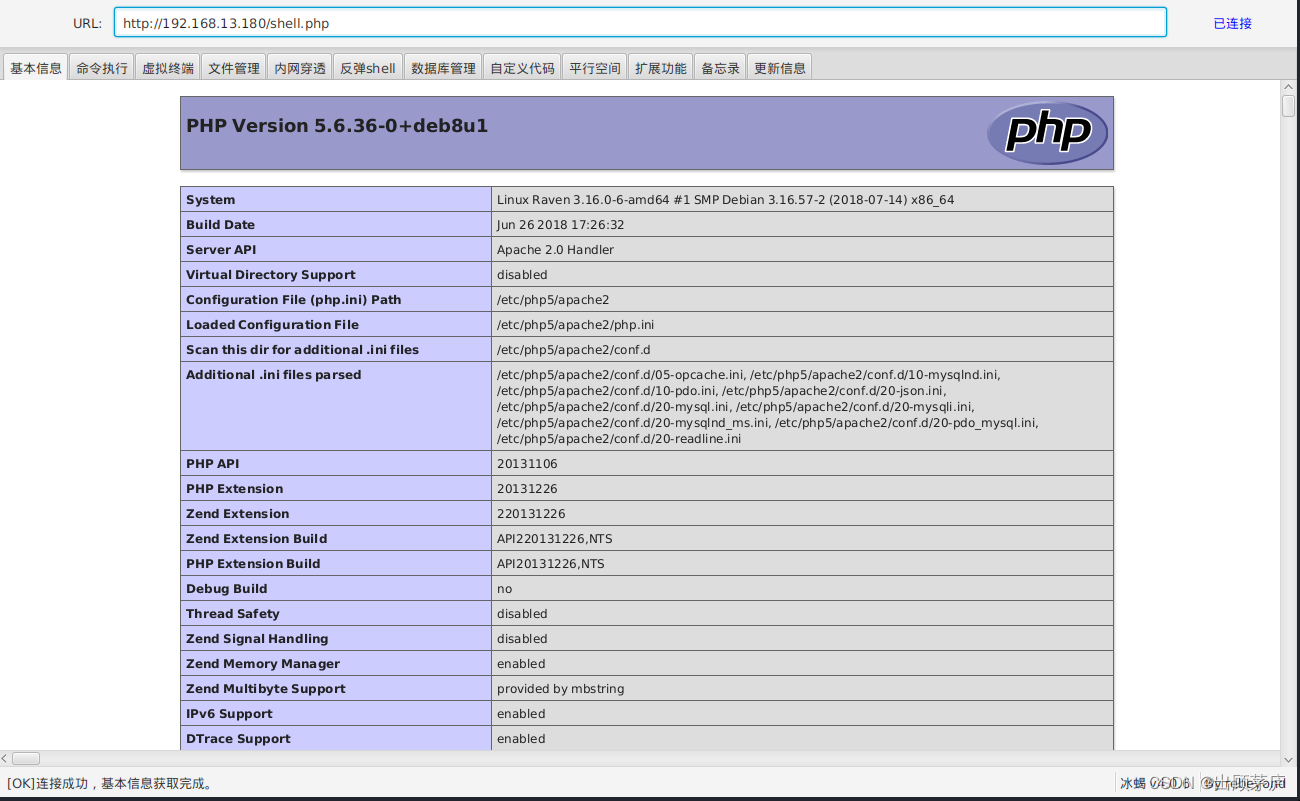The width and height of the screenshot is (1300, 801).
Task: Open the 更新信息 tab
Action: pyautogui.click(x=780, y=68)
